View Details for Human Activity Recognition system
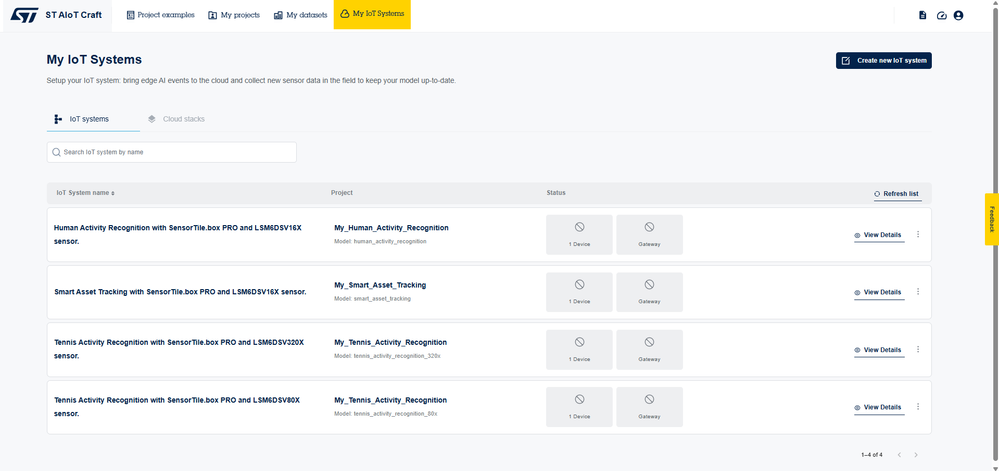The height and width of the screenshot is (471, 999). click(879, 235)
